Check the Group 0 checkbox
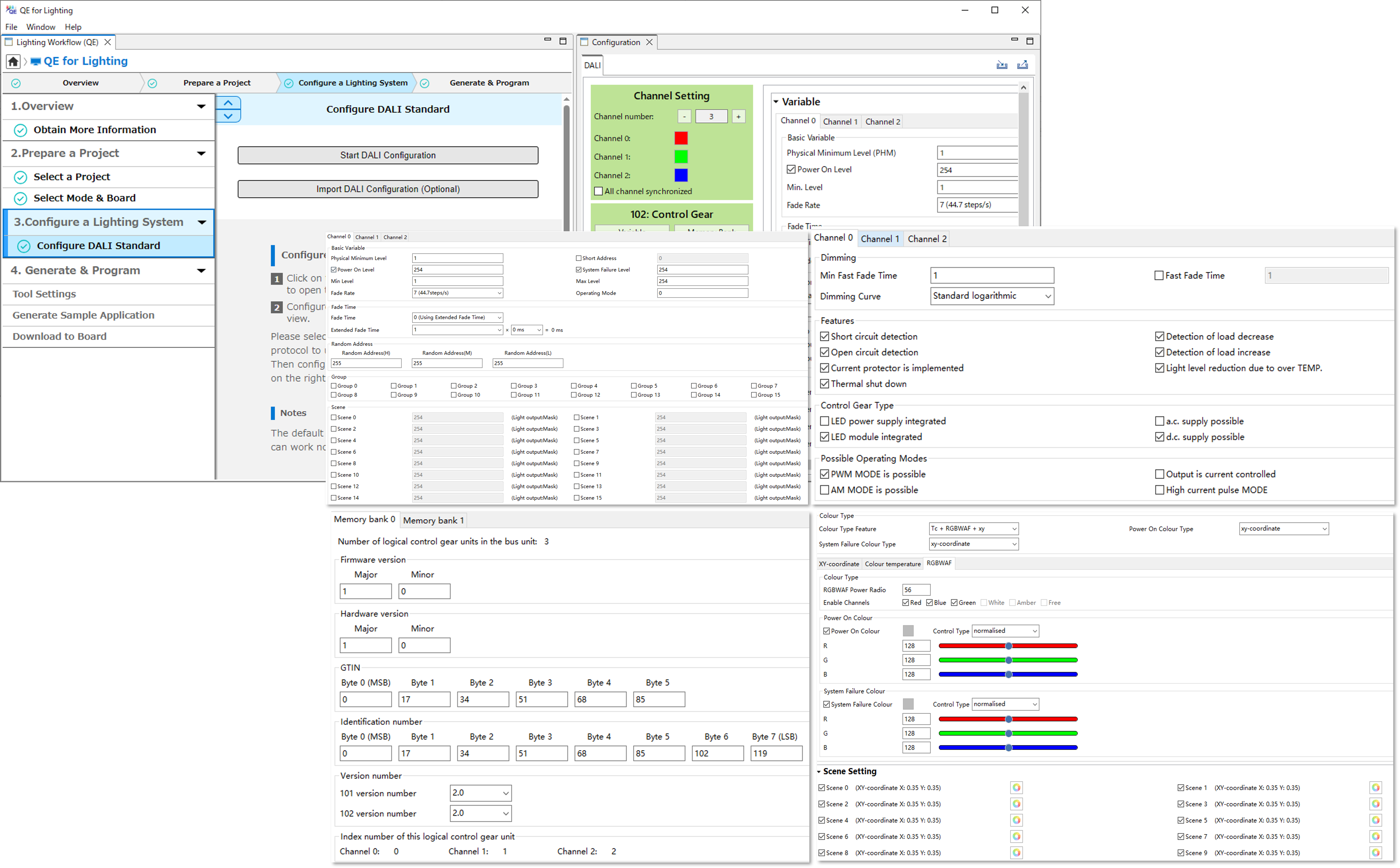 pyautogui.click(x=334, y=386)
